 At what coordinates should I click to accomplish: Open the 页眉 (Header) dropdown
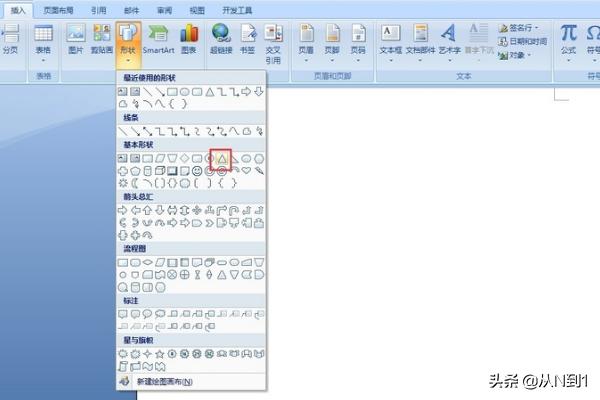pyautogui.click(x=306, y=38)
